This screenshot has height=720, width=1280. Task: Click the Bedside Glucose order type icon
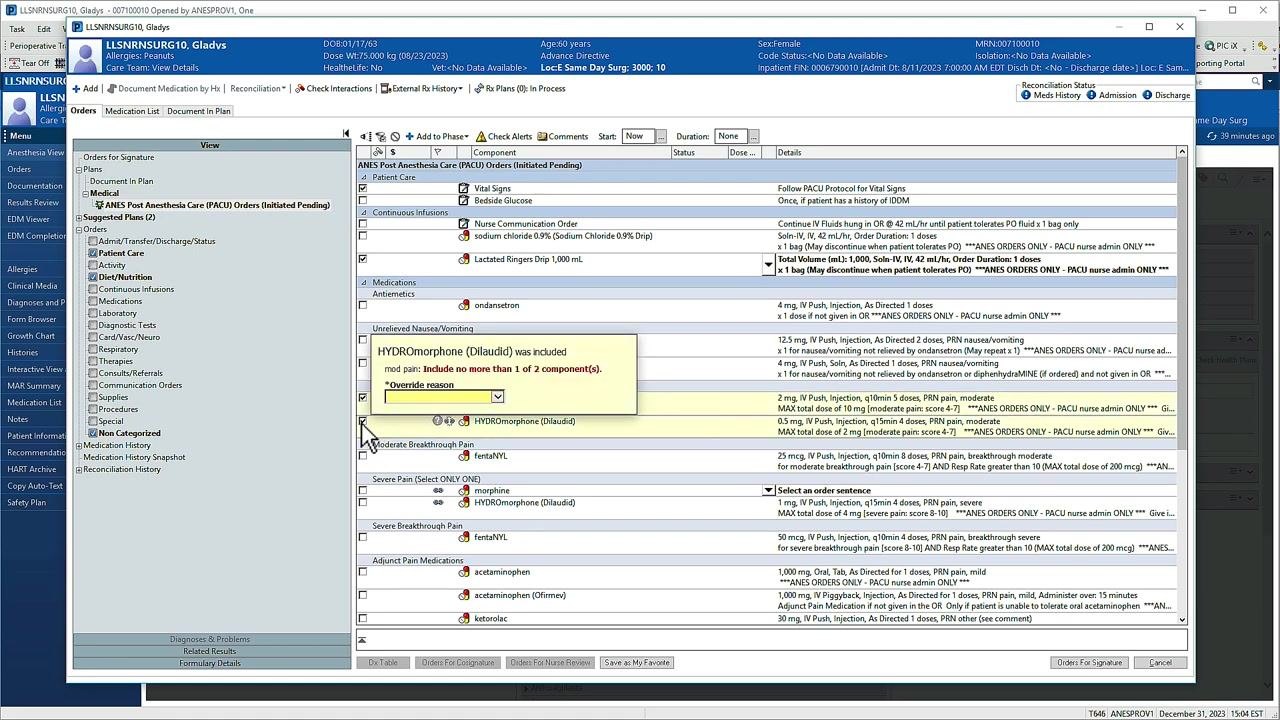pos(464,201)
